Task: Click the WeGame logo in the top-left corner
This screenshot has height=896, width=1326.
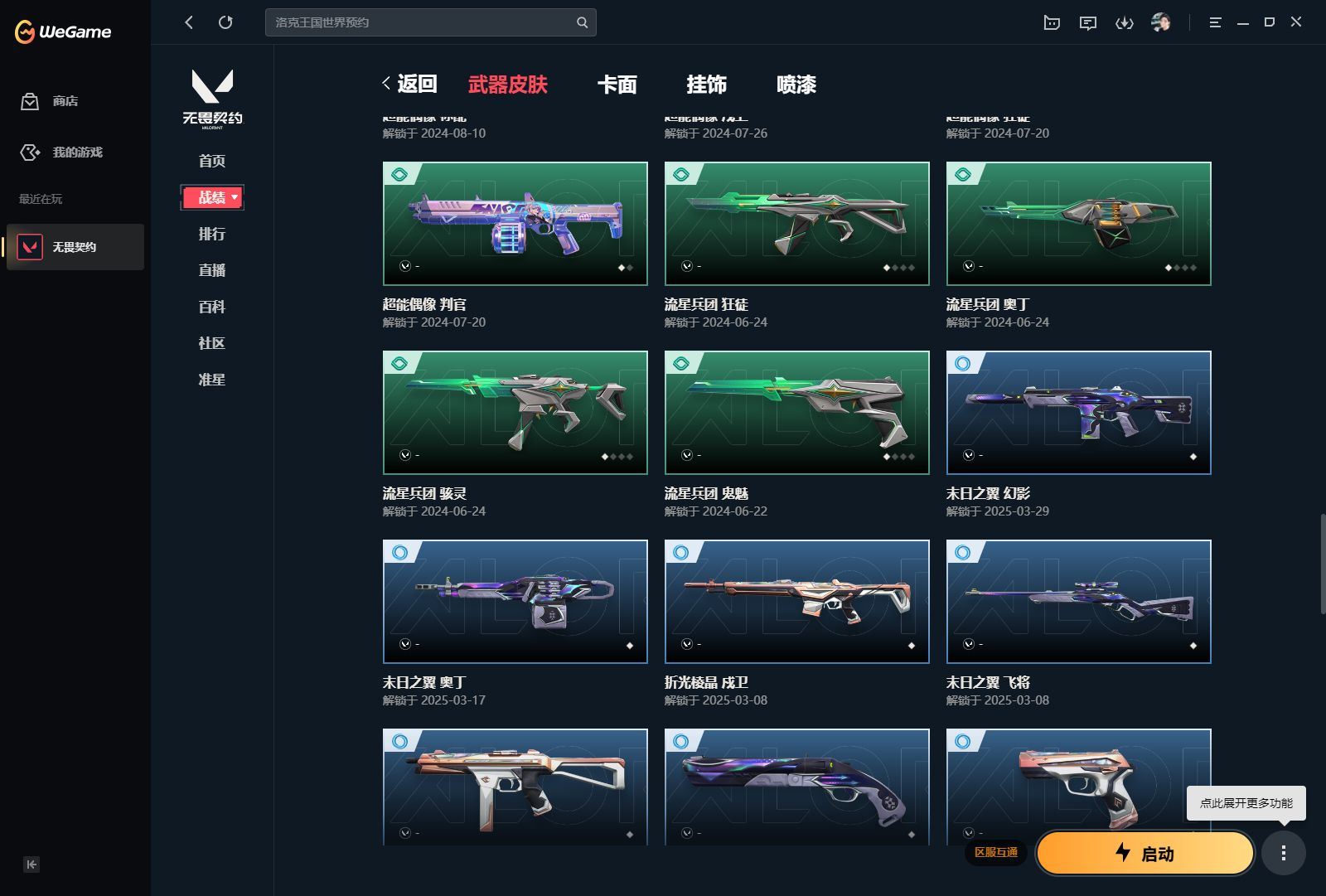Action: click(61, 31)
